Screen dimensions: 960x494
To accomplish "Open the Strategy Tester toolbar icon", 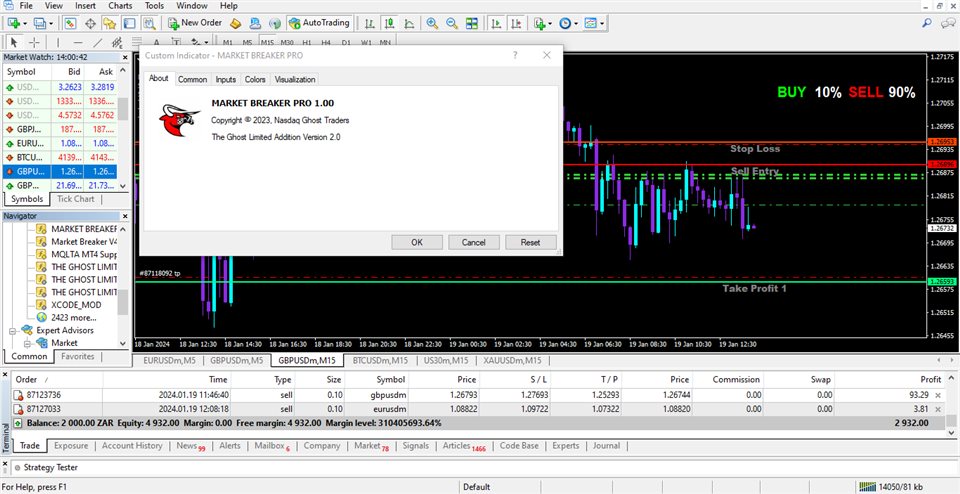I will coord(149,23).
